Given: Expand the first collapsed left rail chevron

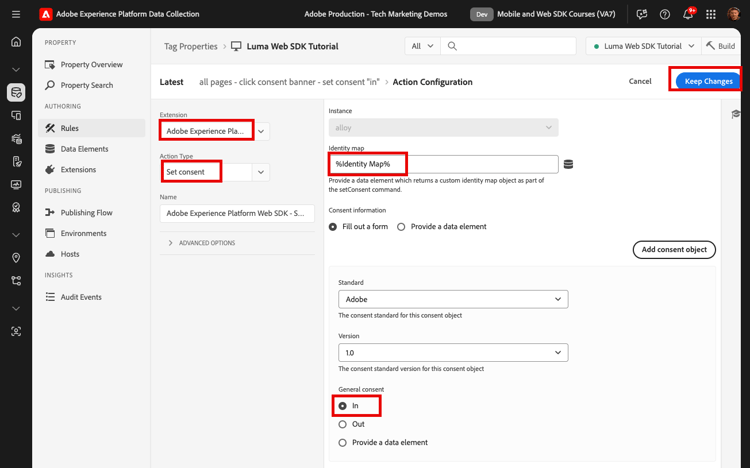Looking at the screenshot, I should (16, 69).
